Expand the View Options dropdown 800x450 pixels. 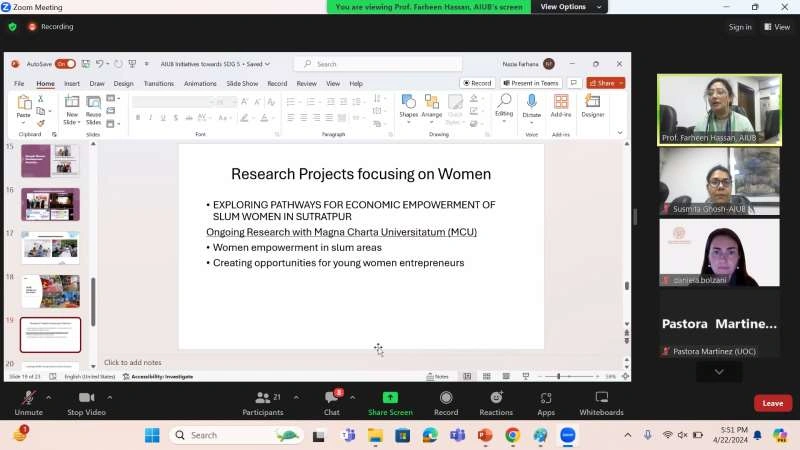coord(570,7)
